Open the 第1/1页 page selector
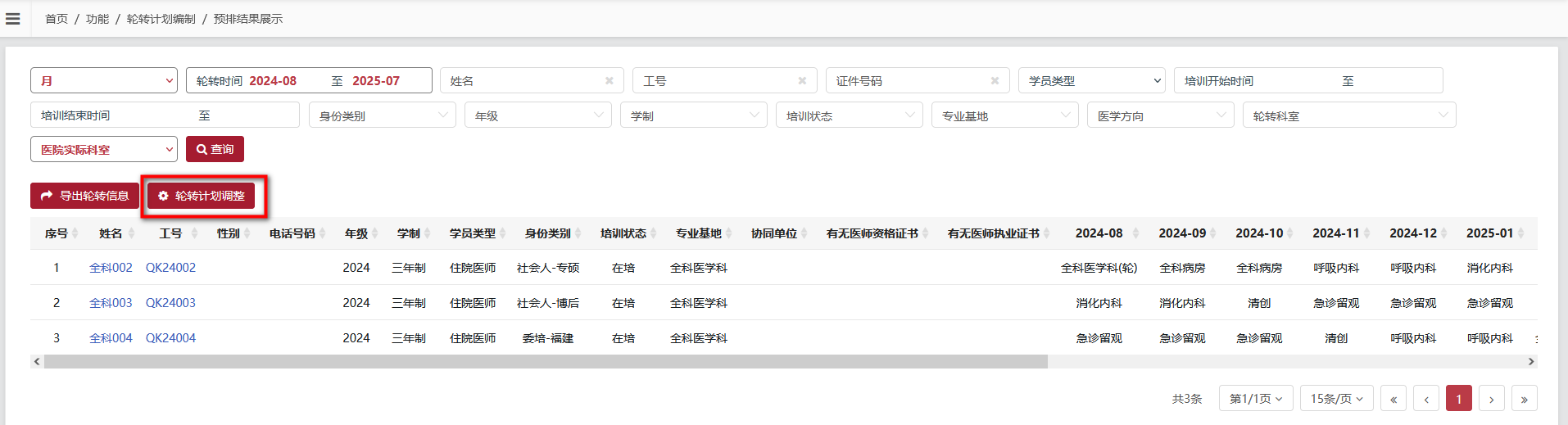Image resolution: width=1568 pixels, height=425 pixels. click(1256, 398)
